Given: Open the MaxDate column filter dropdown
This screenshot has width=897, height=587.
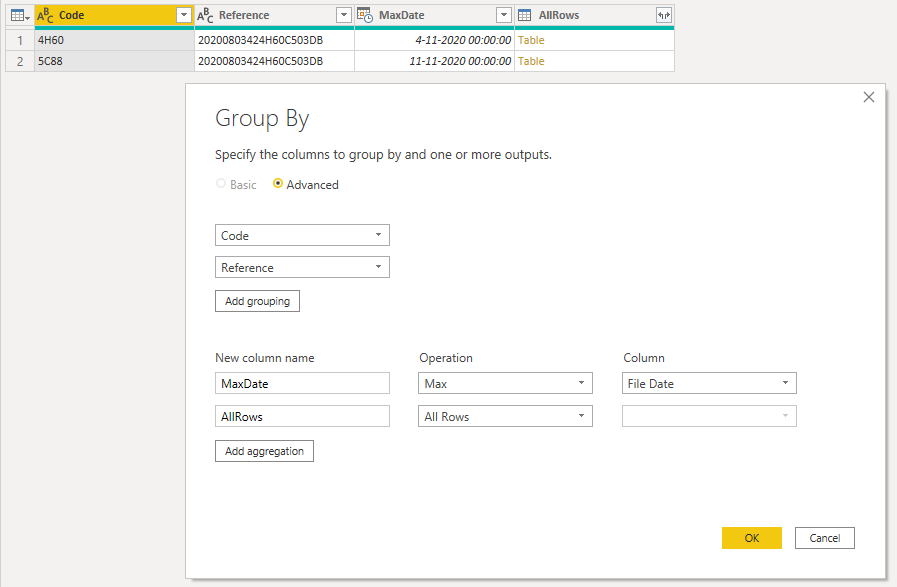Looking at the screenshot, I should (x=503, y=15).
